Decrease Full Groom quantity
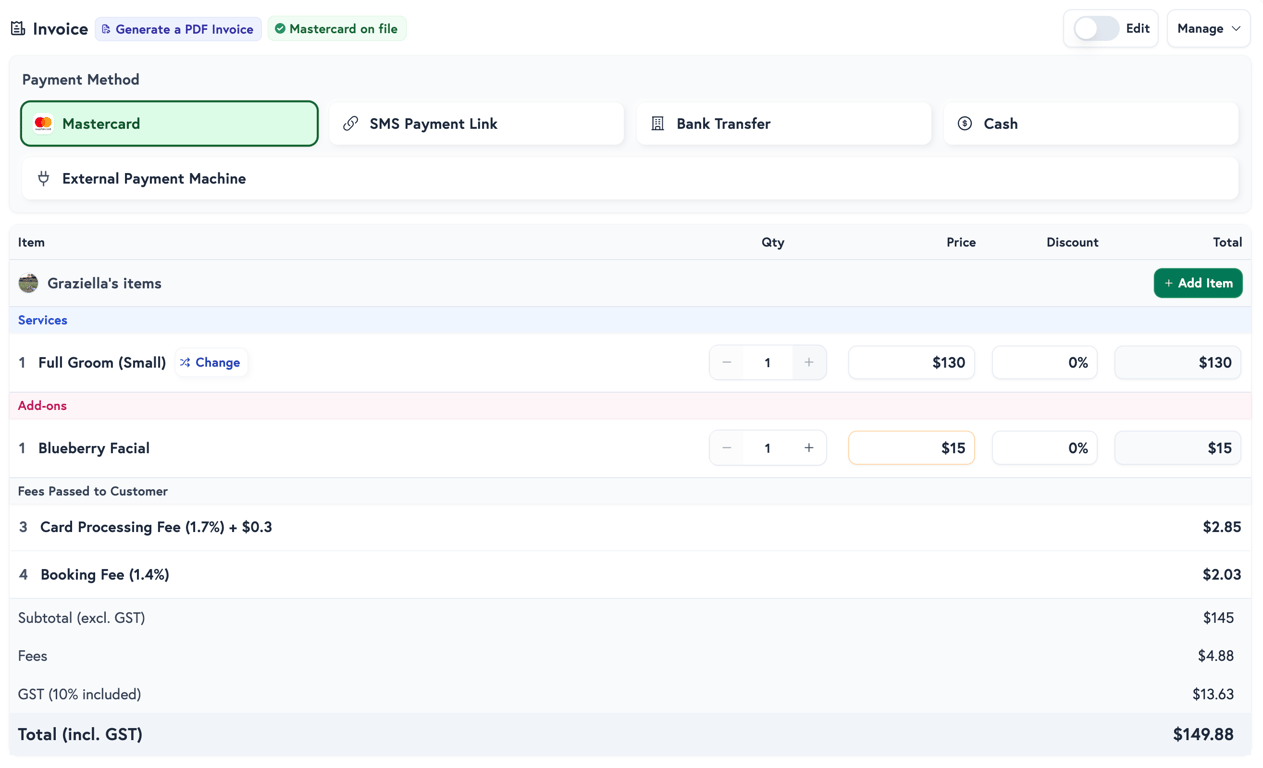 [726, 362]
